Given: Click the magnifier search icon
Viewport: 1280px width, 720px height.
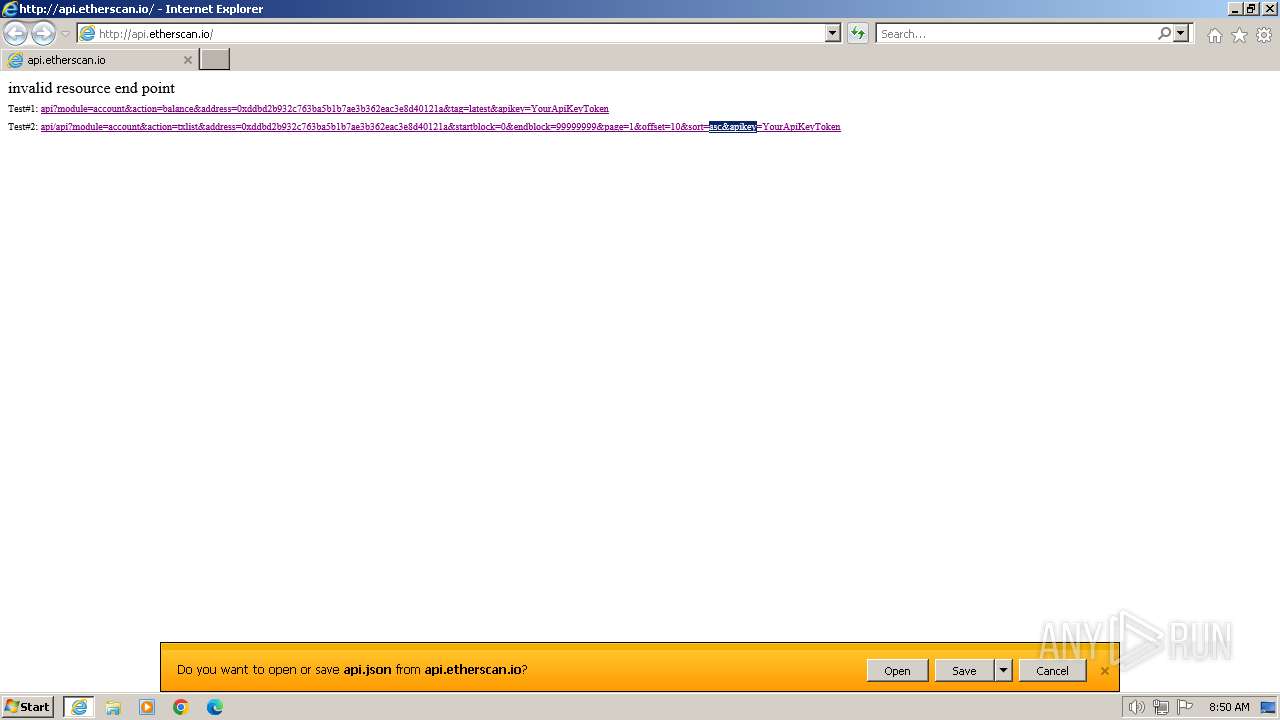Looking at the screenshot, I should click(1164, 33).
